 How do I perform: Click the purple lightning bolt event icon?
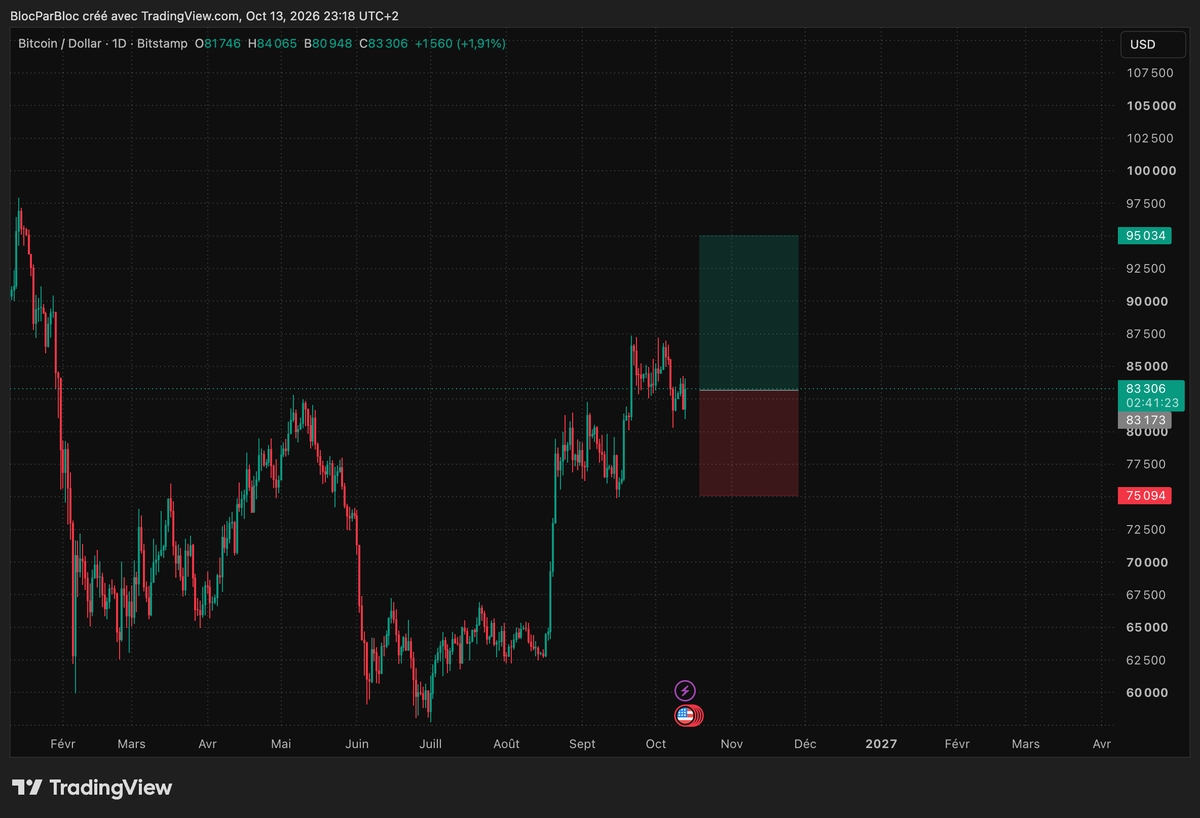coord(685,690)
